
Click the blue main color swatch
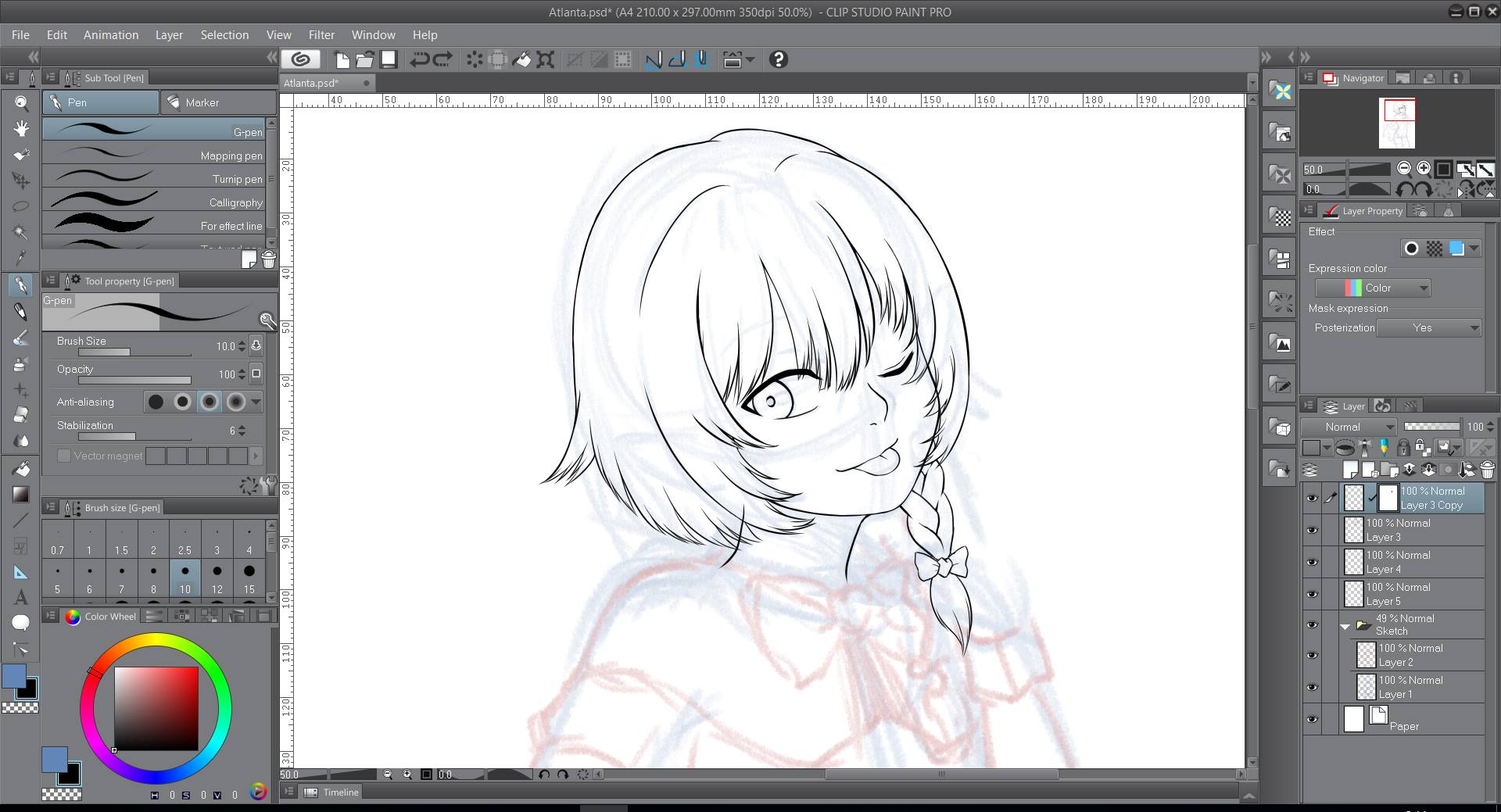pyautogui.click(x=13, y=676)
